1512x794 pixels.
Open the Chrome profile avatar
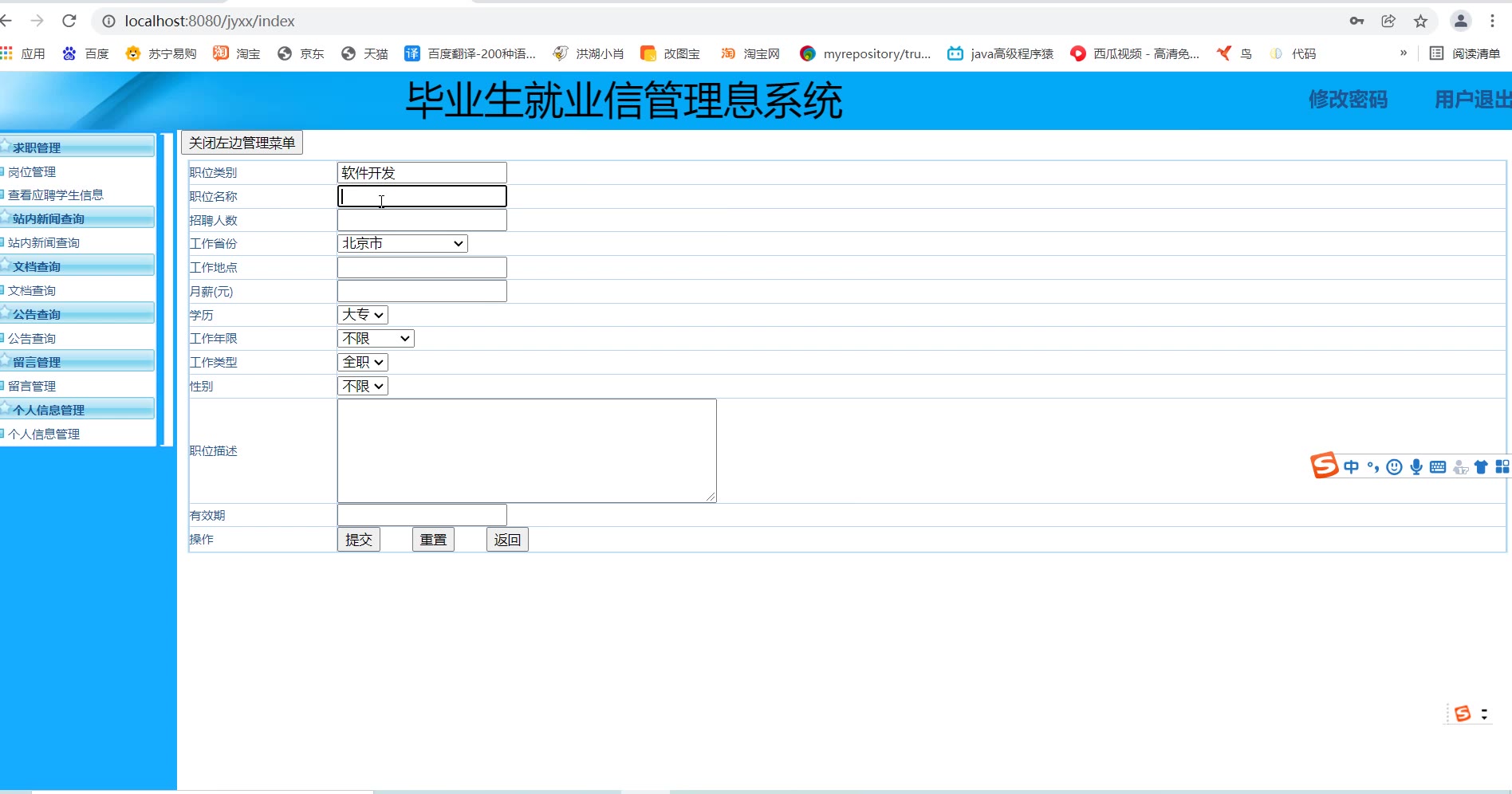pos(1461,22)
